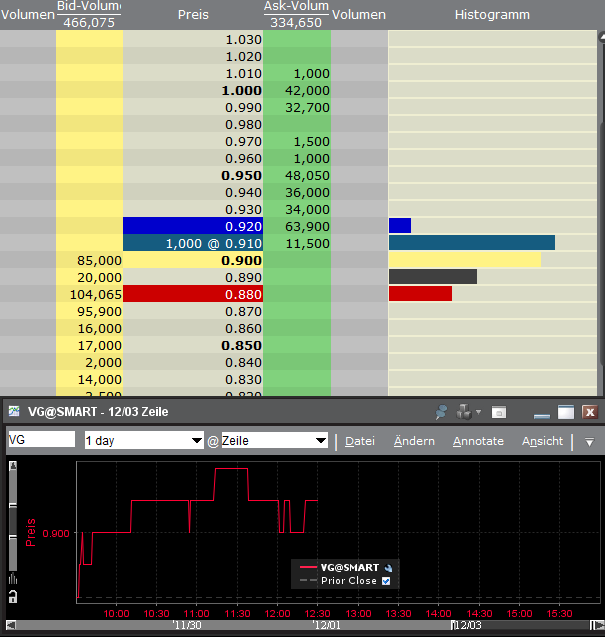Open the Ansicht menu

pos(542,441)
